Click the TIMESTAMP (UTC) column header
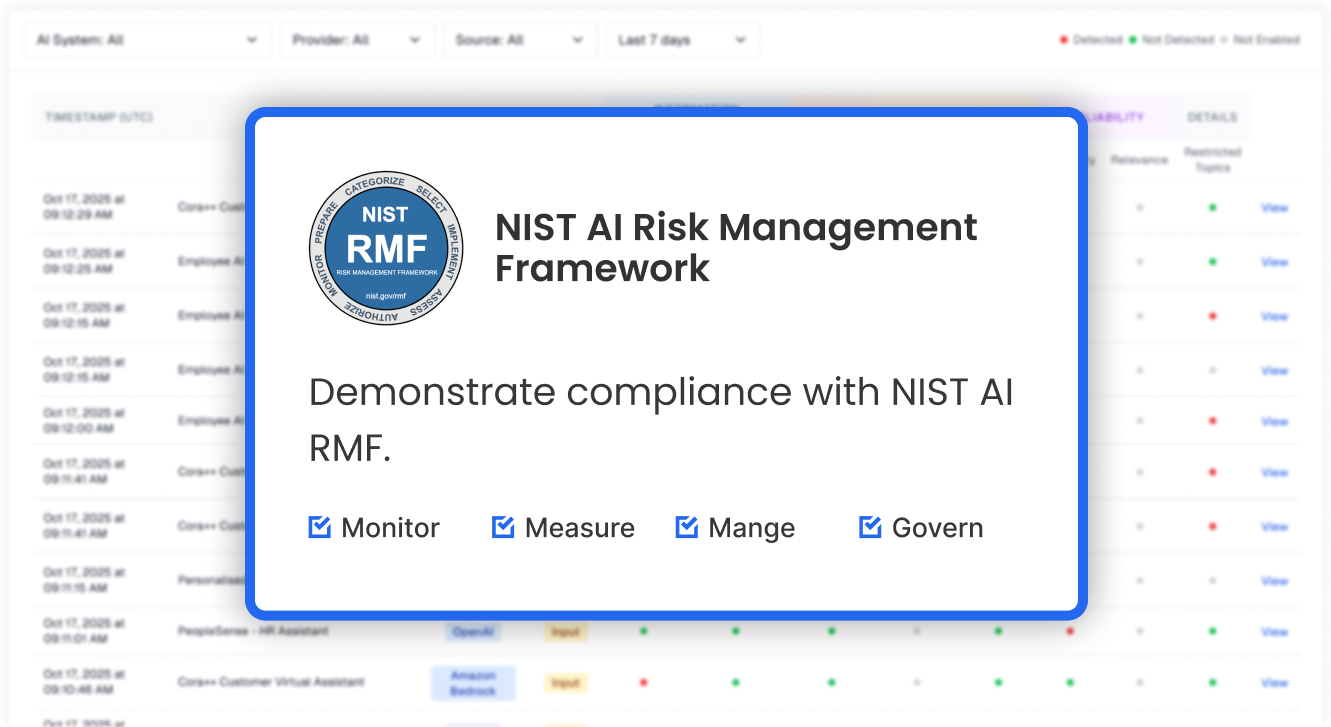 pyautogui.click(x=98, y=117)
